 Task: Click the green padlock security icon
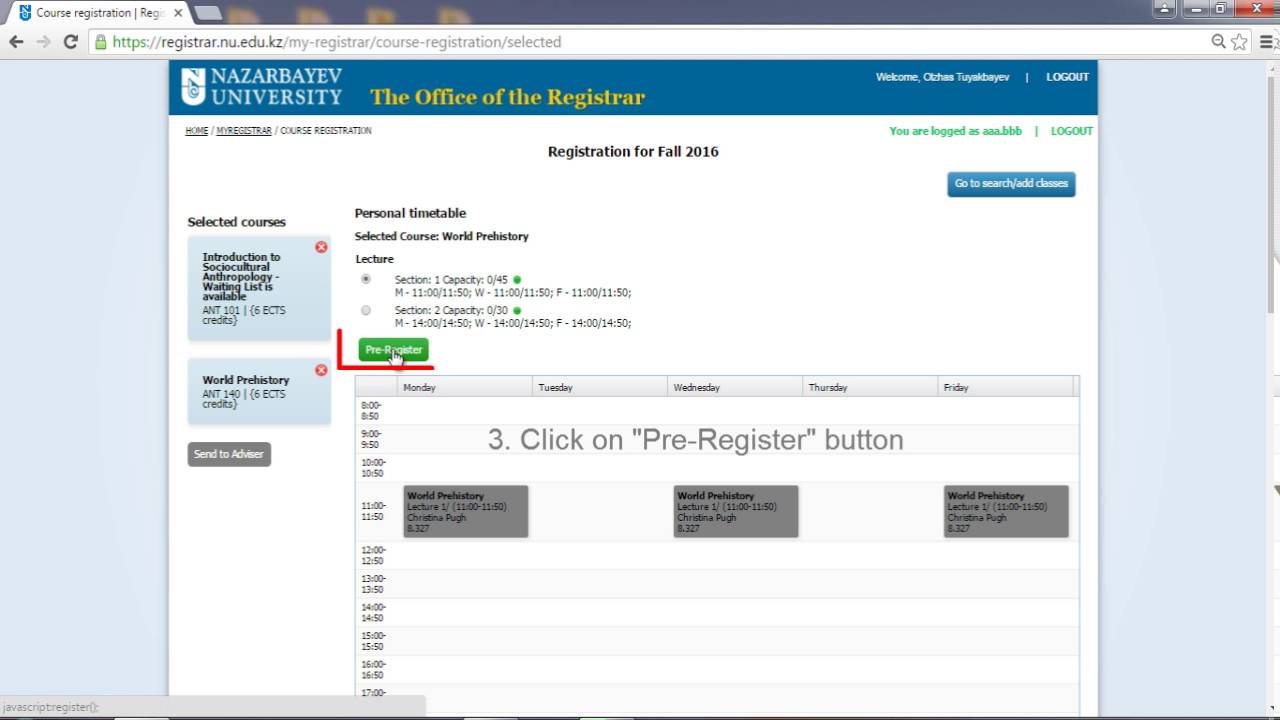click(x=100, y=42)
